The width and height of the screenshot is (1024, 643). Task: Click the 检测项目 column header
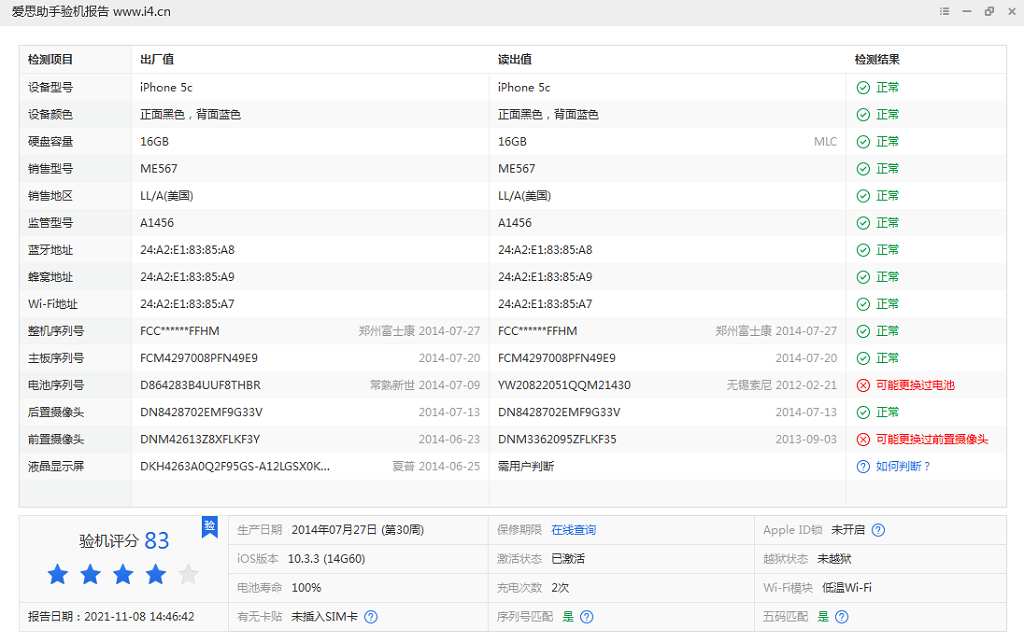pyautogui.click(x=50, y=59)
